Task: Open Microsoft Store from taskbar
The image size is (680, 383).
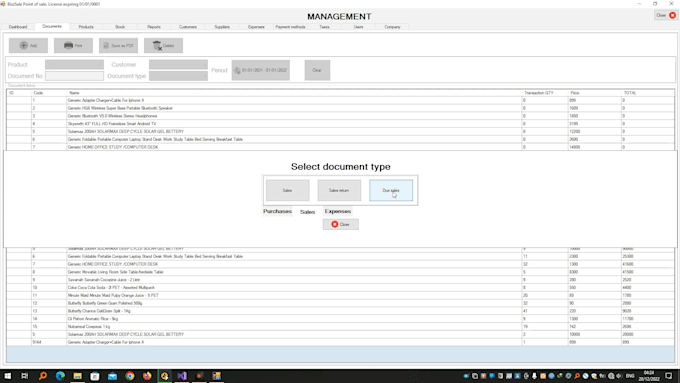Action: click(95, 376)
